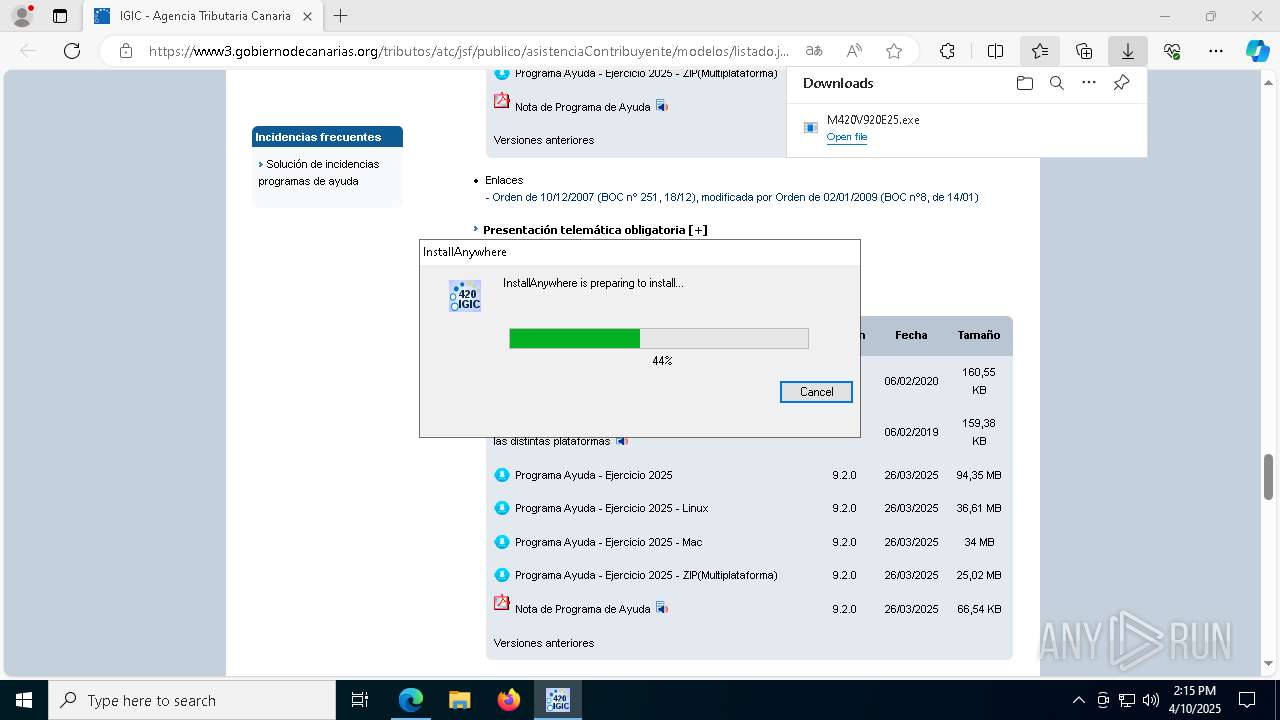Open lower Nota de Programa de Ayuda PDF
This screenshot has height=720, width=1280.
(x=582, y=609)
